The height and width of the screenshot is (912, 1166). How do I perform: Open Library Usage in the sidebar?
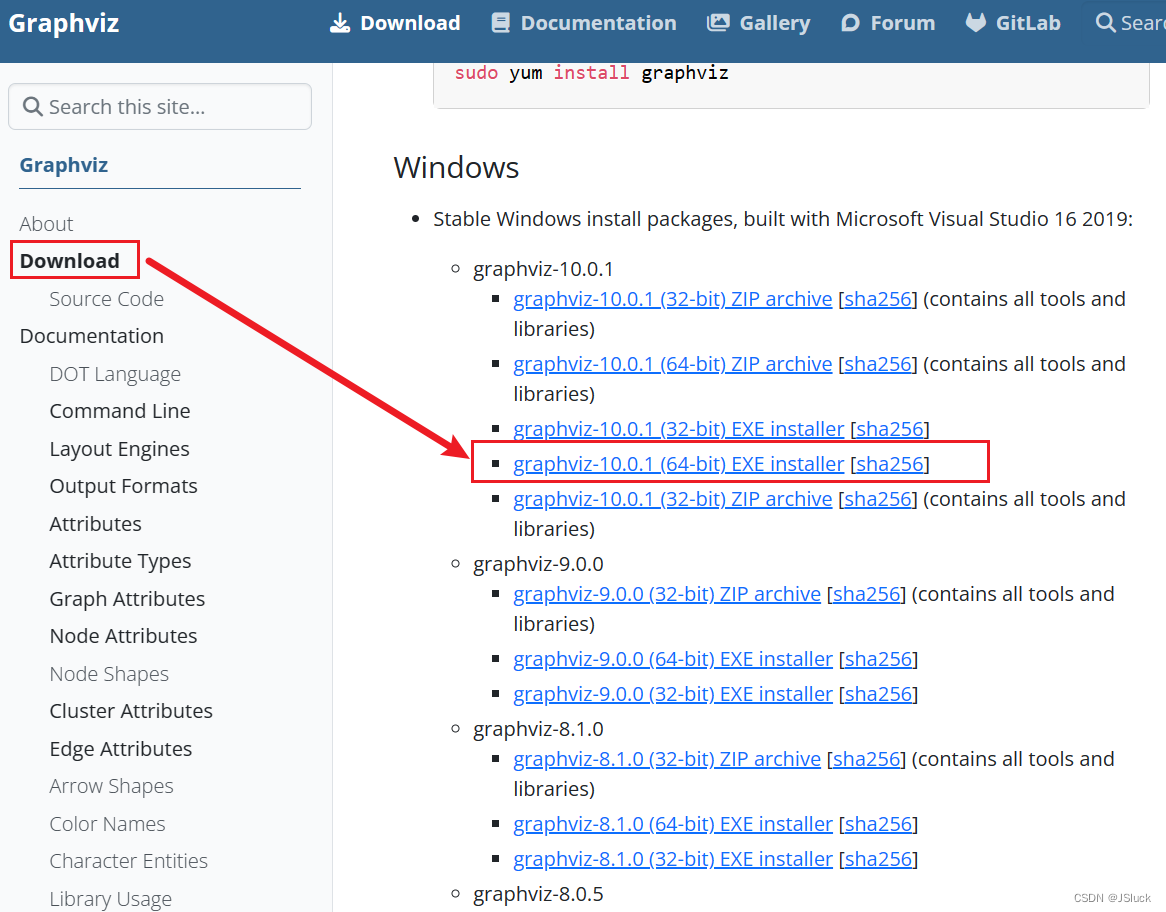(111, 899)
